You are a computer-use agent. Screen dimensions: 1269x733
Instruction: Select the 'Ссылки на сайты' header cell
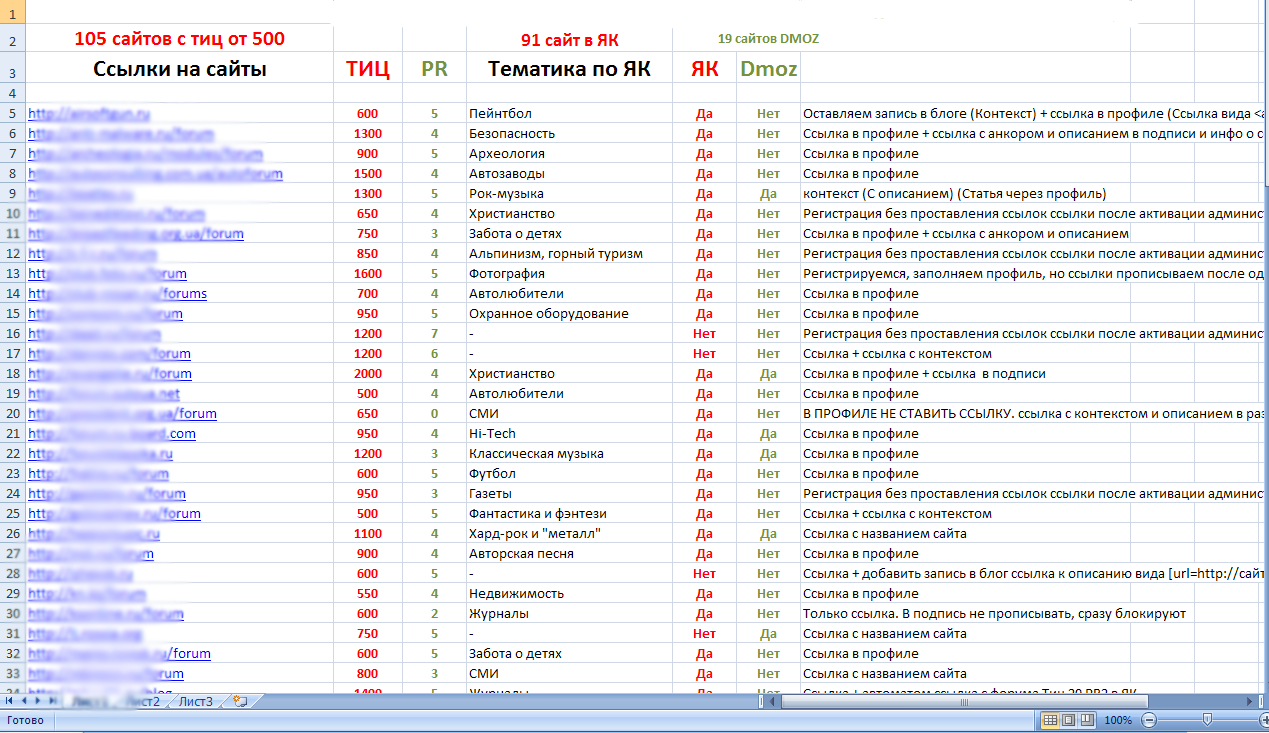(180, 68)
